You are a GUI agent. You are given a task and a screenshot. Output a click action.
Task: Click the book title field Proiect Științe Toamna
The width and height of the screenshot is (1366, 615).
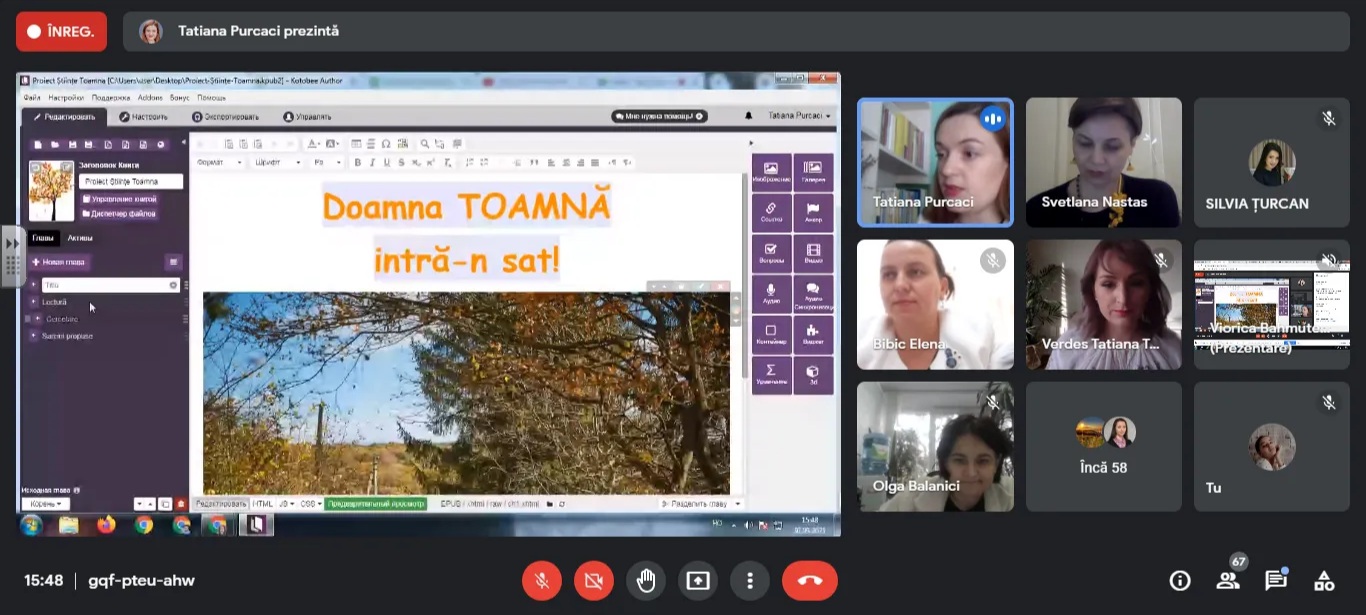pos(130,182)
